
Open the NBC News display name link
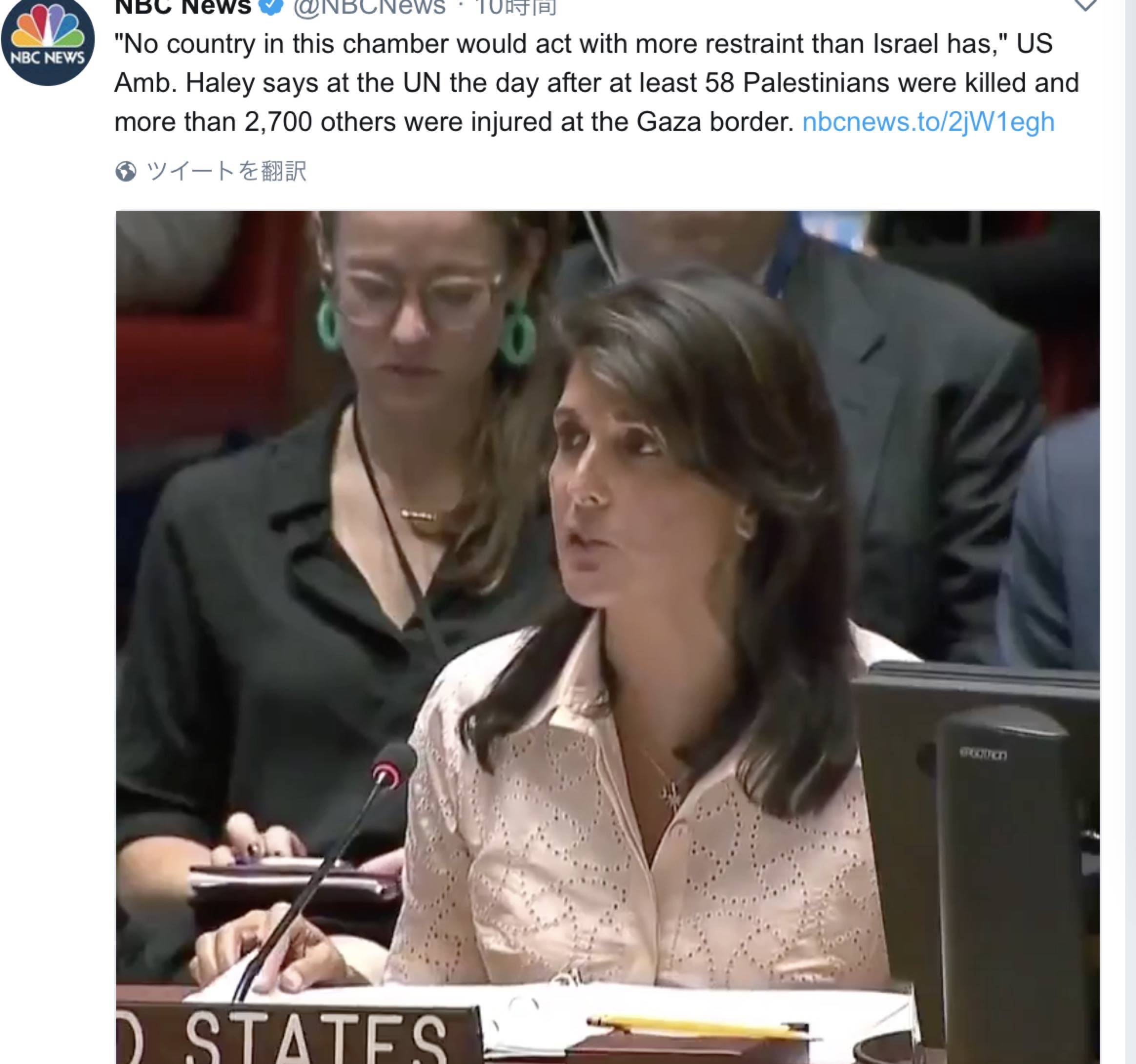pyautogui.click(x=183, y=7)
